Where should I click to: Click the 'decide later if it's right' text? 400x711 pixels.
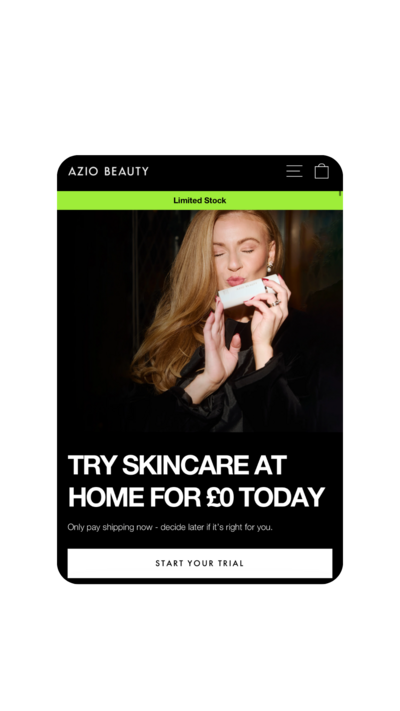[206, 527]
